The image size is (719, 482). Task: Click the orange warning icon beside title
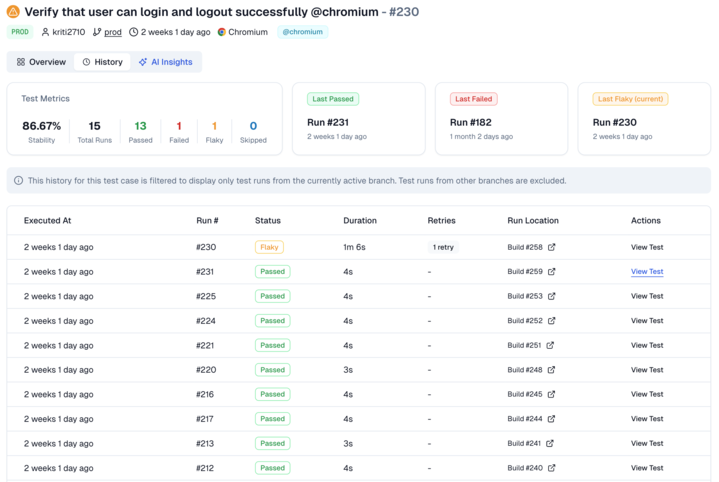[13, 11]
